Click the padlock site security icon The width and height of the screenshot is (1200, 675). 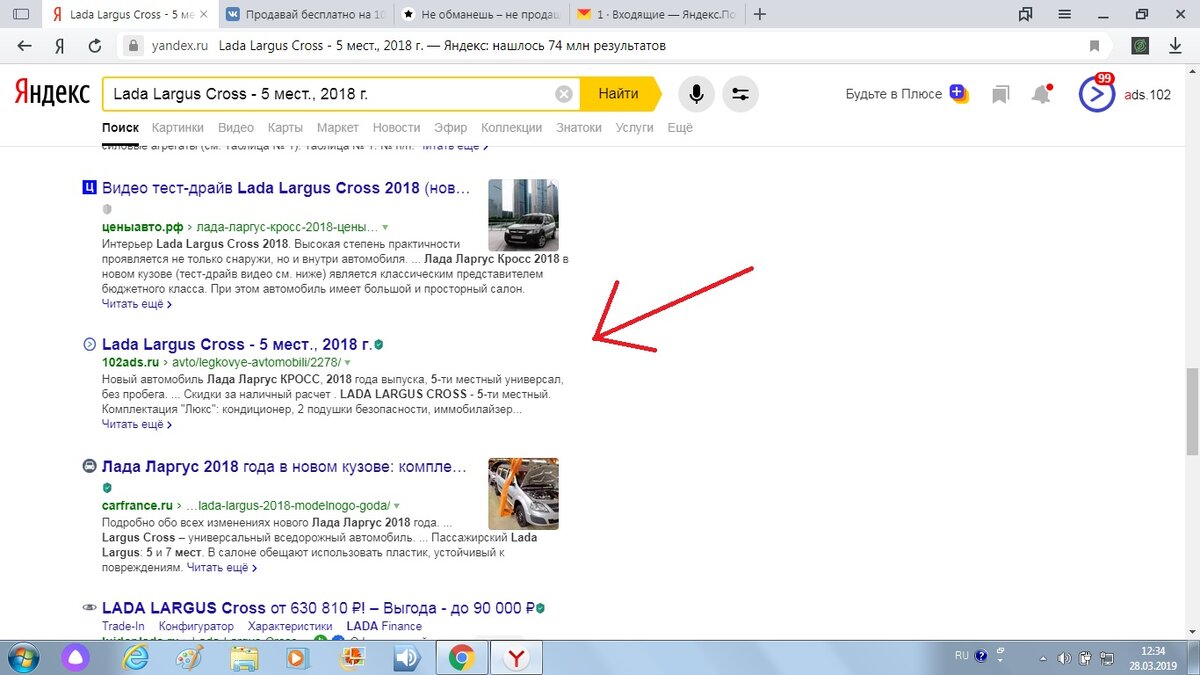click(x=133, y=46)
